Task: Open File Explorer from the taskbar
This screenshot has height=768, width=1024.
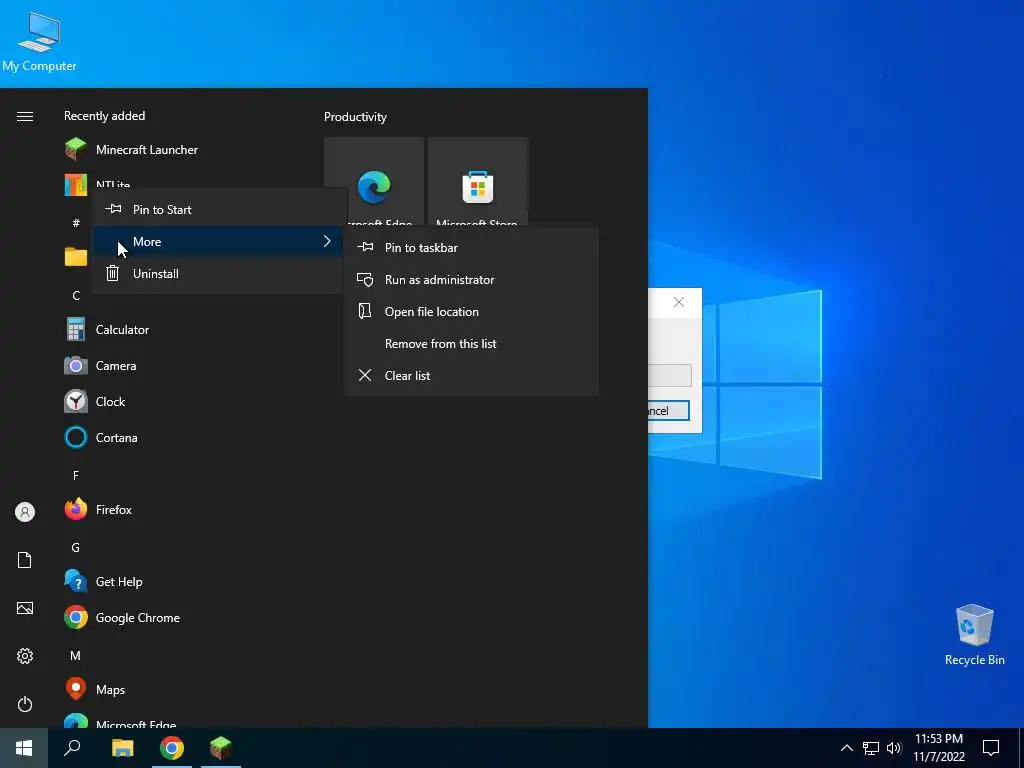Action: 122,748
